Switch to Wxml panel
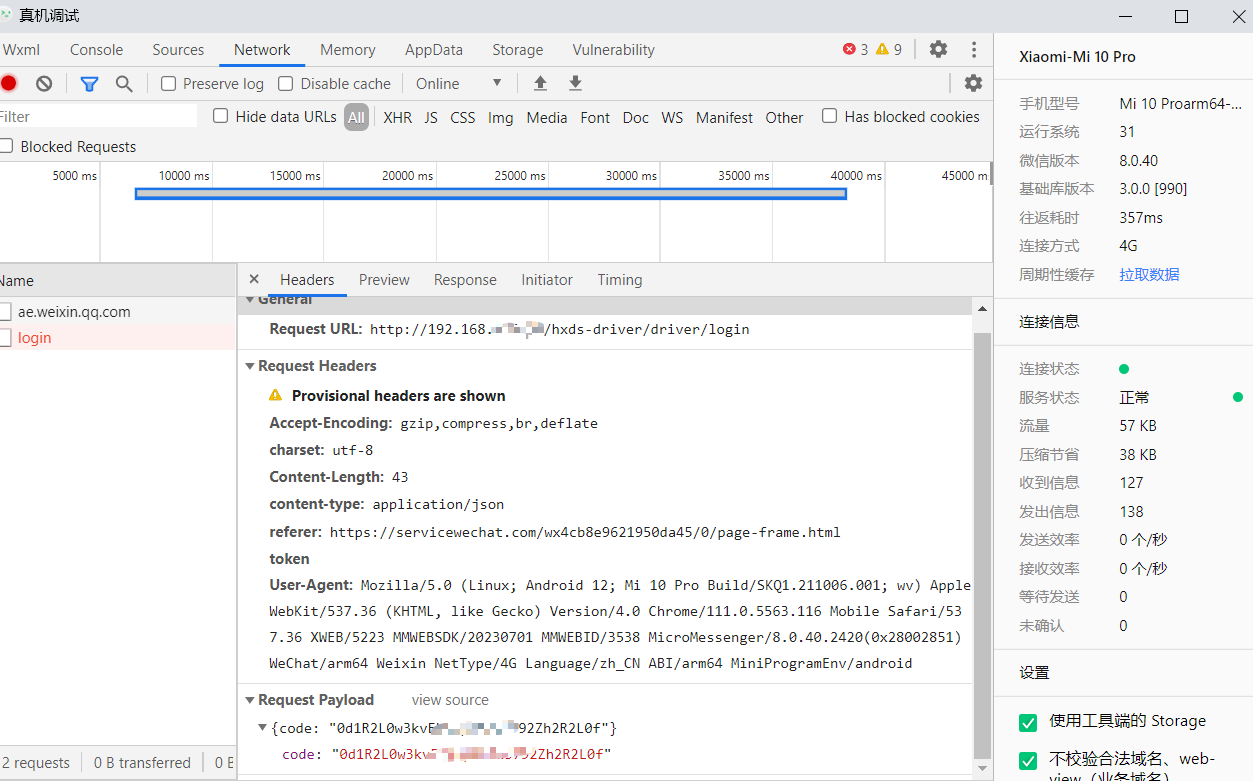The height and width of the screenshot is (781, 1253). tap(21, 50)
